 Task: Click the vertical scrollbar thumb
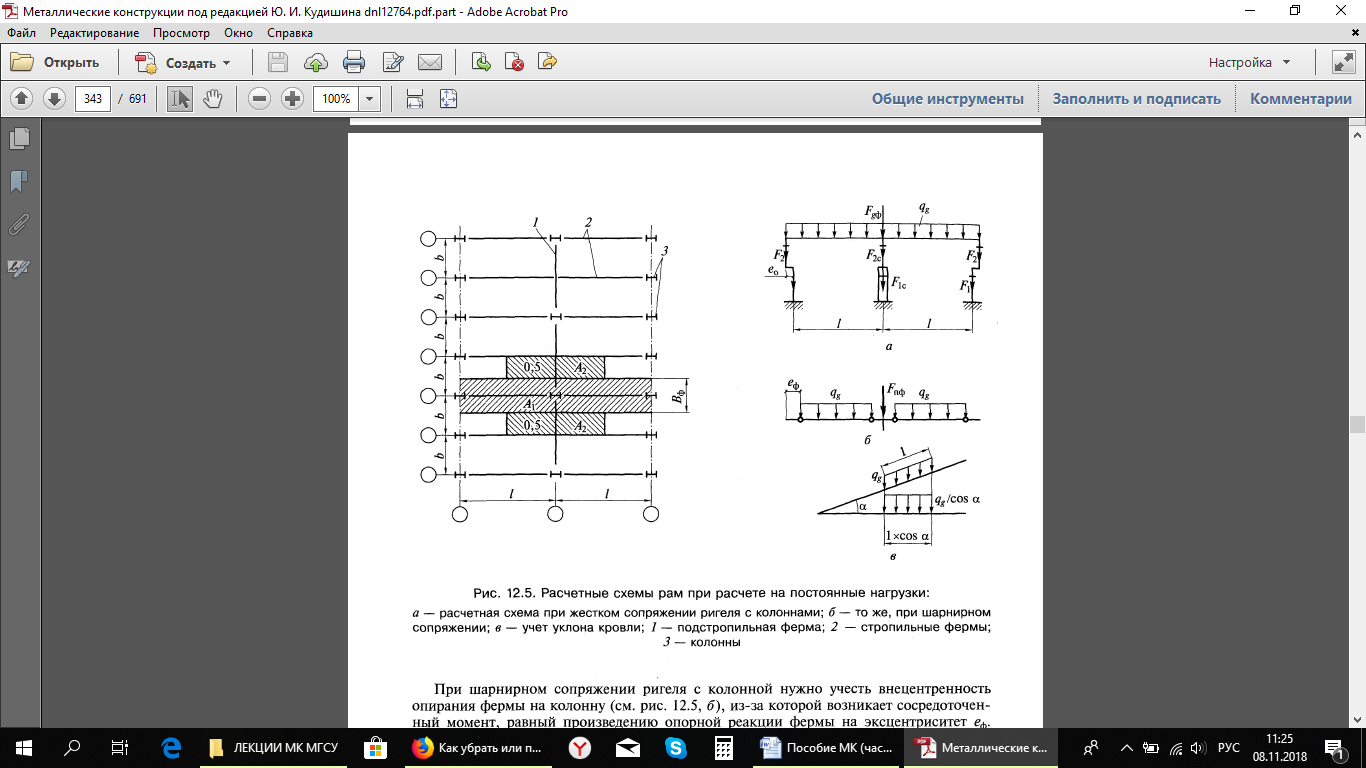pos(1357,424)
